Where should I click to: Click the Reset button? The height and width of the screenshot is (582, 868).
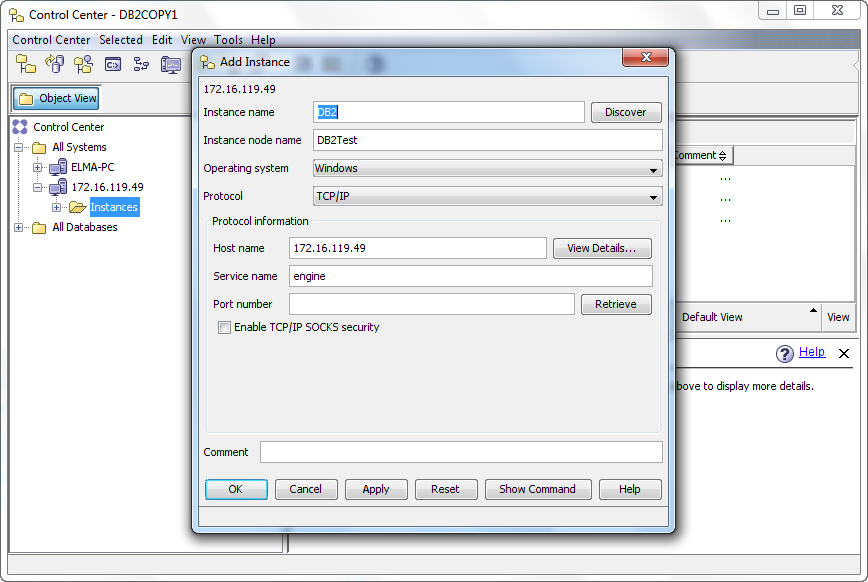(x=446, y=490)
